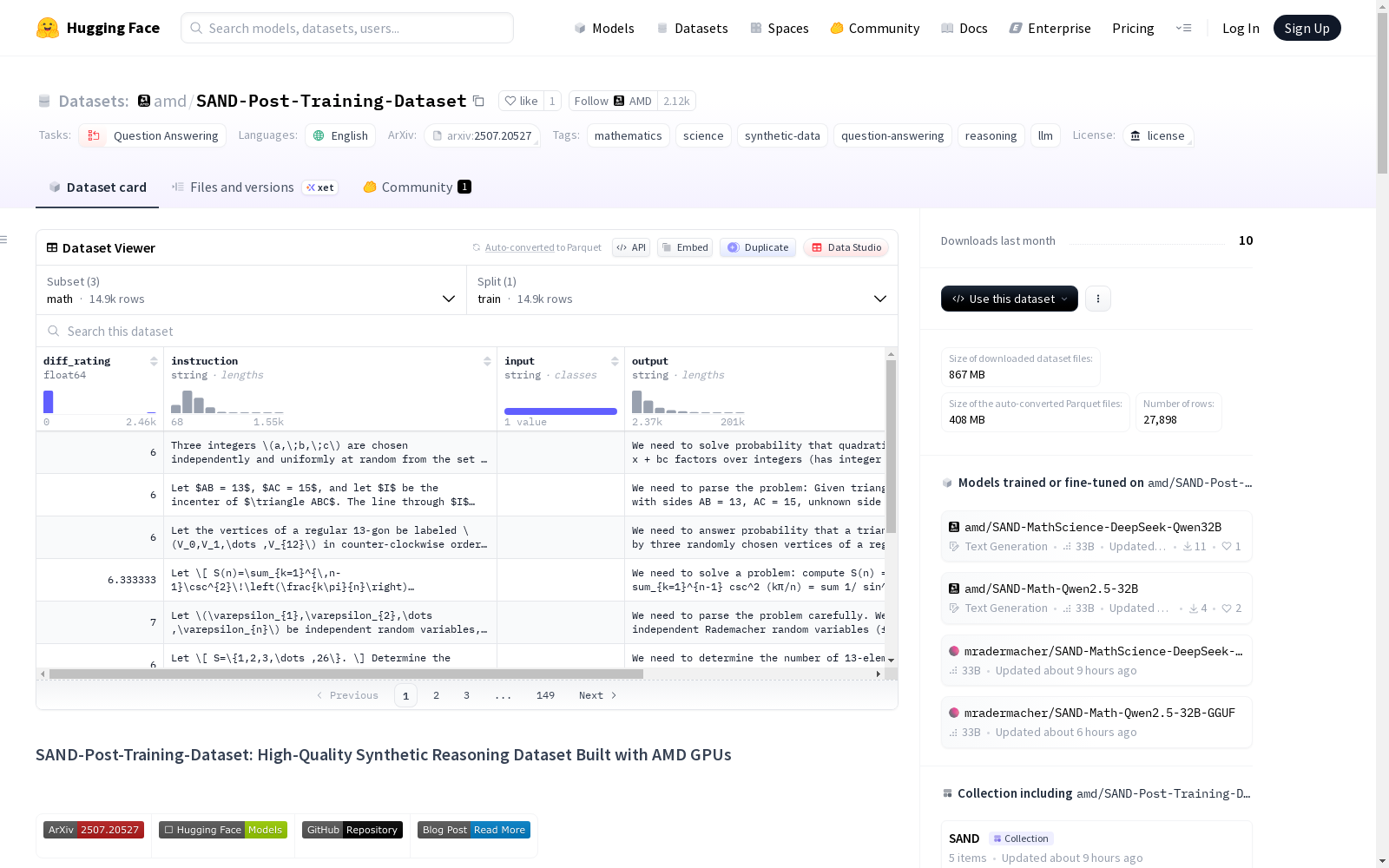This screenshot has height=868, width=1389.
Task: Open the Files and versions tab
Action: point(254,187)
